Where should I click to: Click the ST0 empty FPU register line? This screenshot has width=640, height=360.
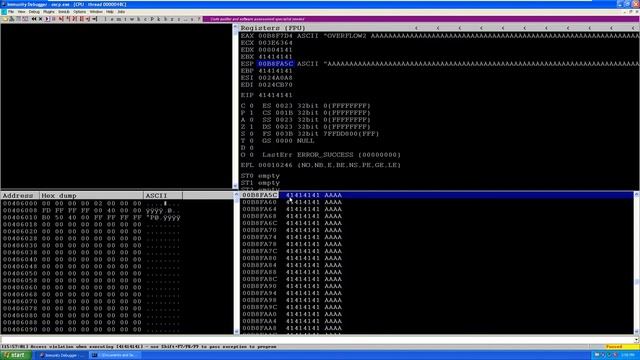pos(260,176)
